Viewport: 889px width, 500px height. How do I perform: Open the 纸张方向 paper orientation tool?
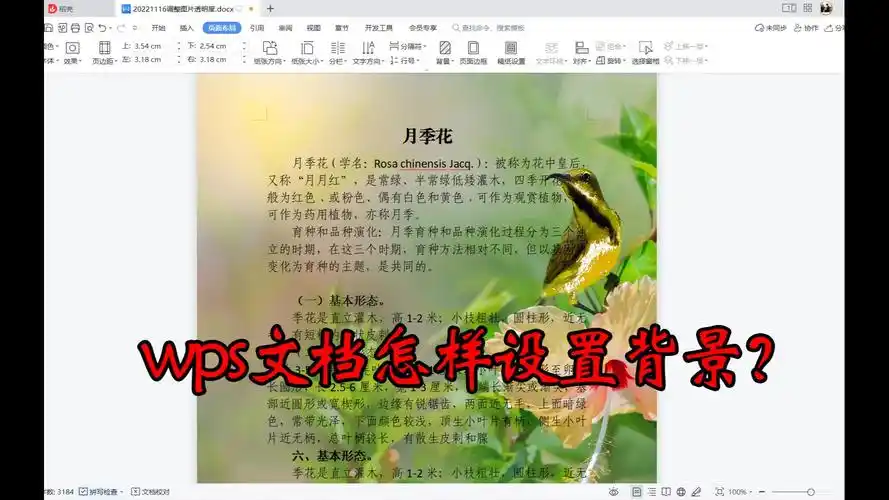pyautogui.click(x=269, y=53)
